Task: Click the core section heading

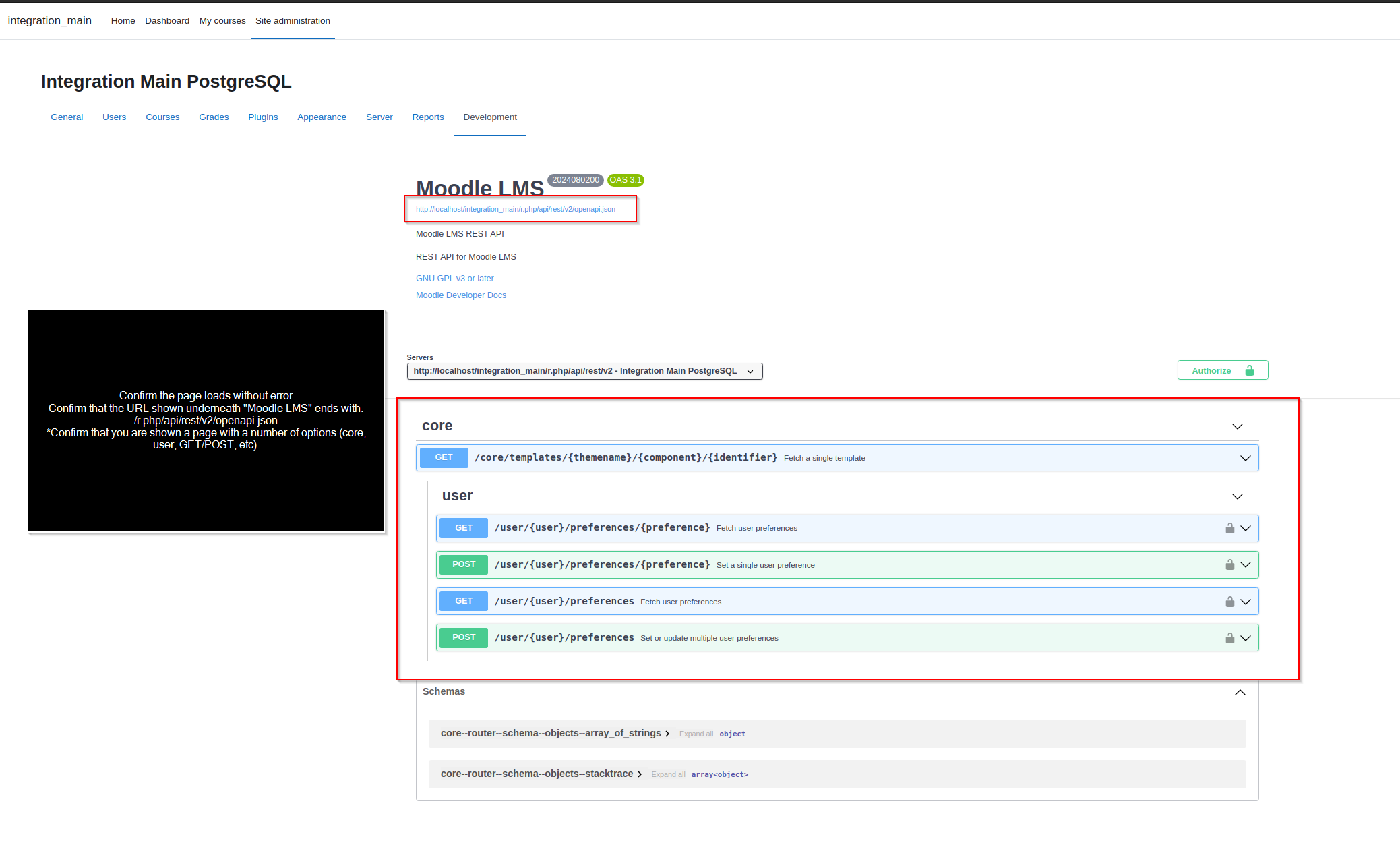Action: click(x=437, y=426)
